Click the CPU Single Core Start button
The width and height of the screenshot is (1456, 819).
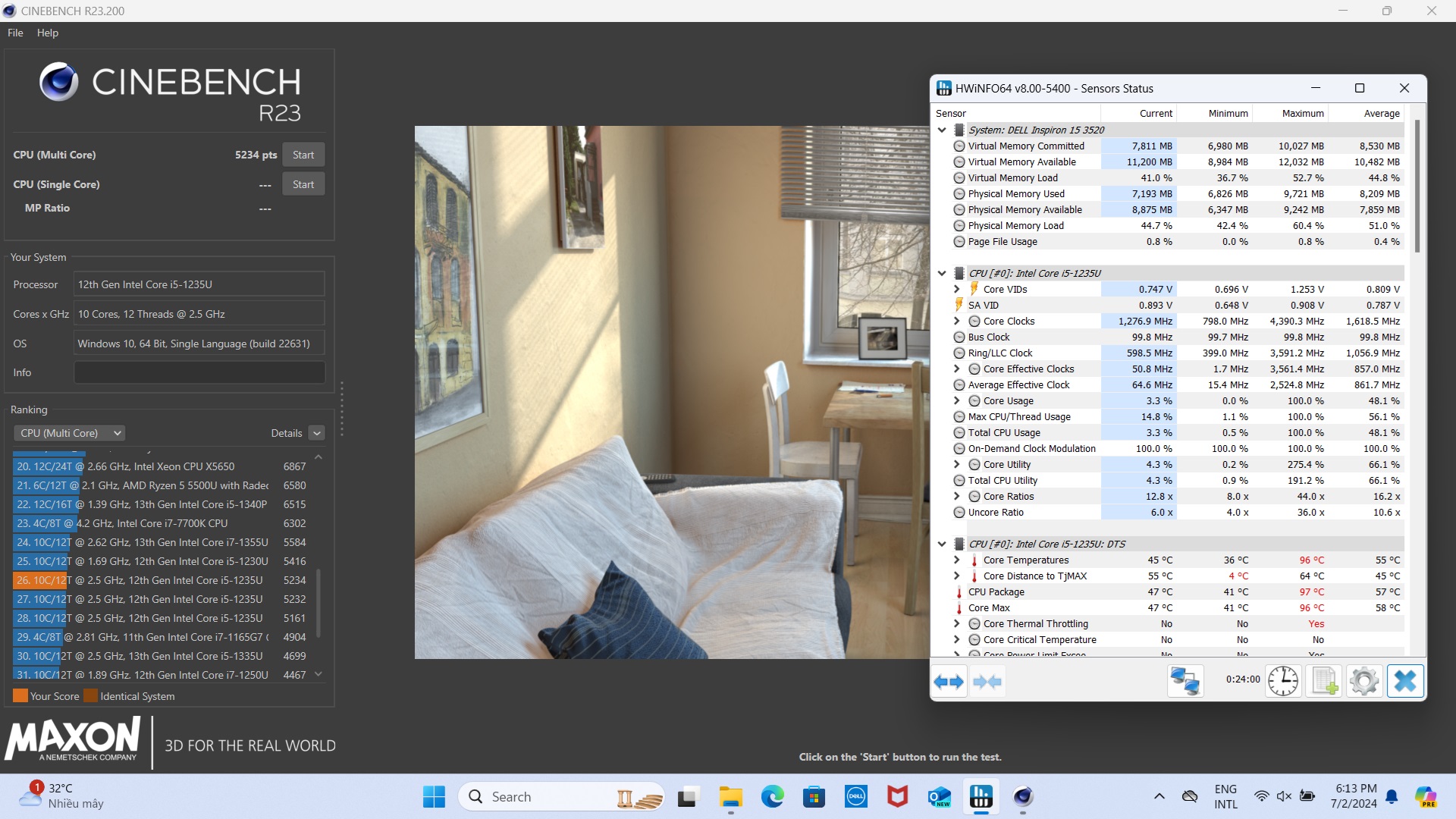(x=303, y=183)
